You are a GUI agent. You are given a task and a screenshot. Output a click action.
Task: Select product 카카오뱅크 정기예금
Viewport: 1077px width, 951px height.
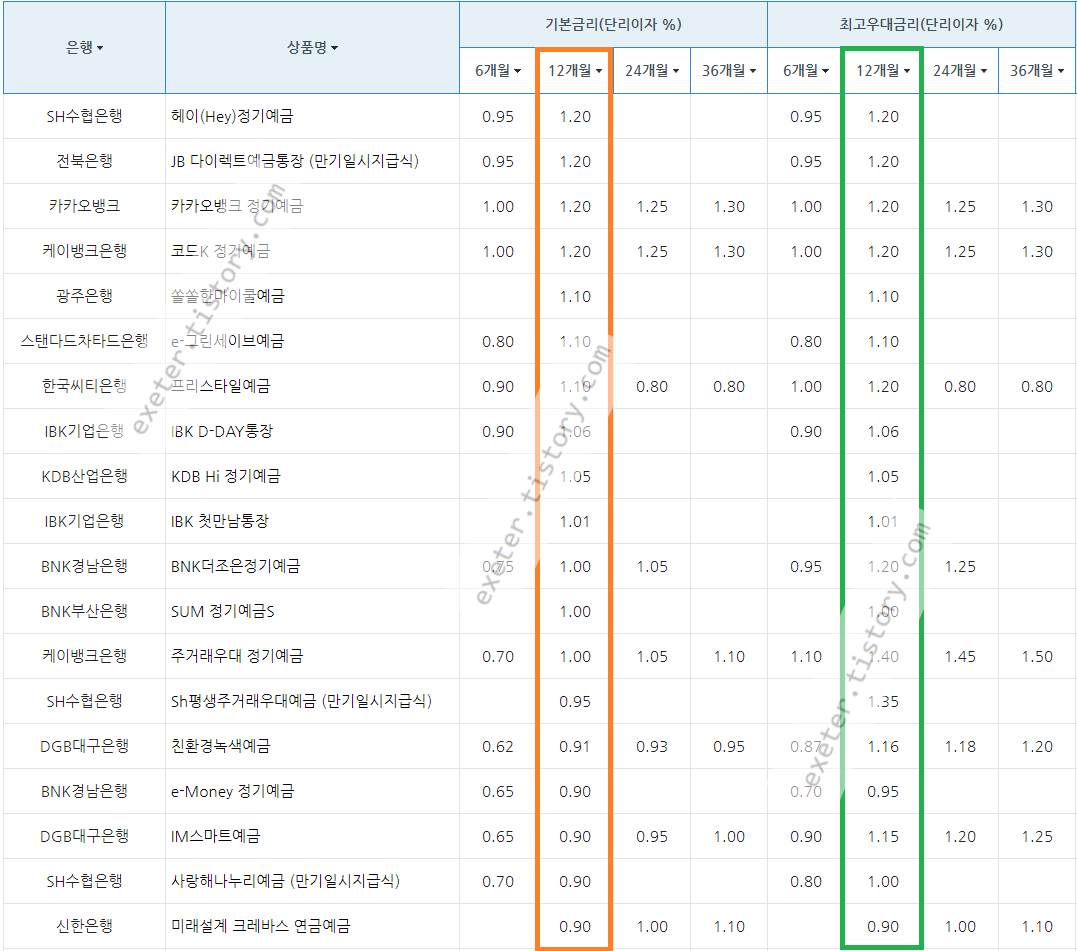click(237, 206)
